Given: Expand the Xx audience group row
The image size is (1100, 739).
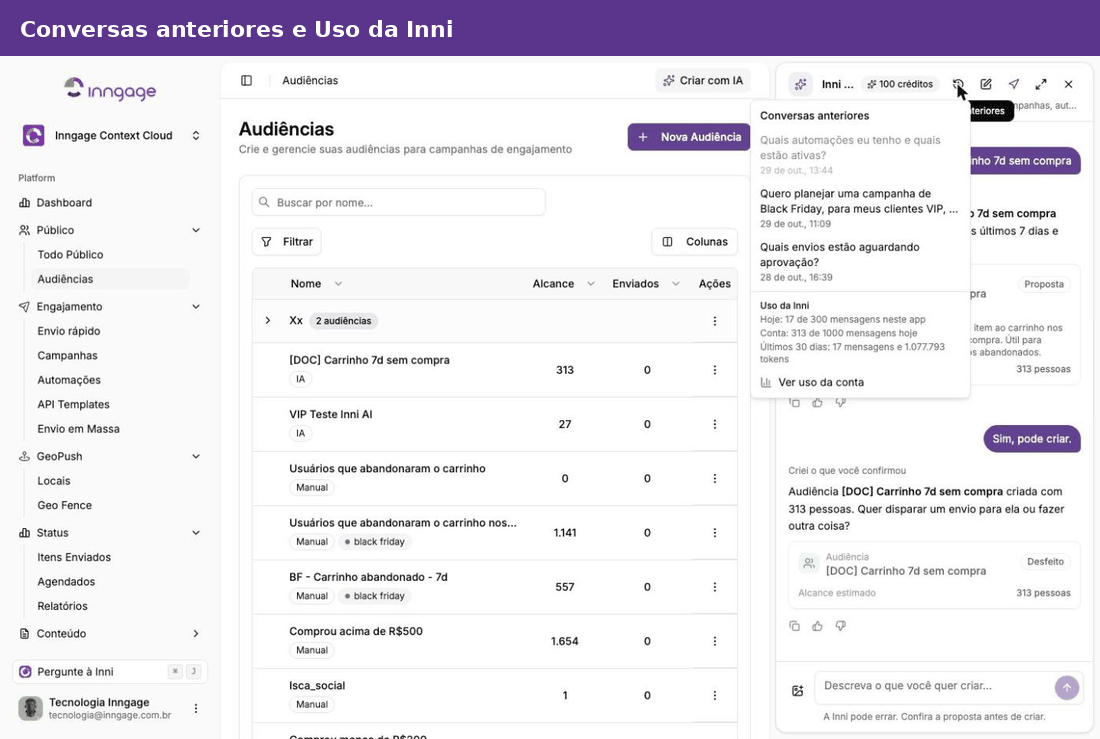Looking at the screenshot, I should [268, 321].
